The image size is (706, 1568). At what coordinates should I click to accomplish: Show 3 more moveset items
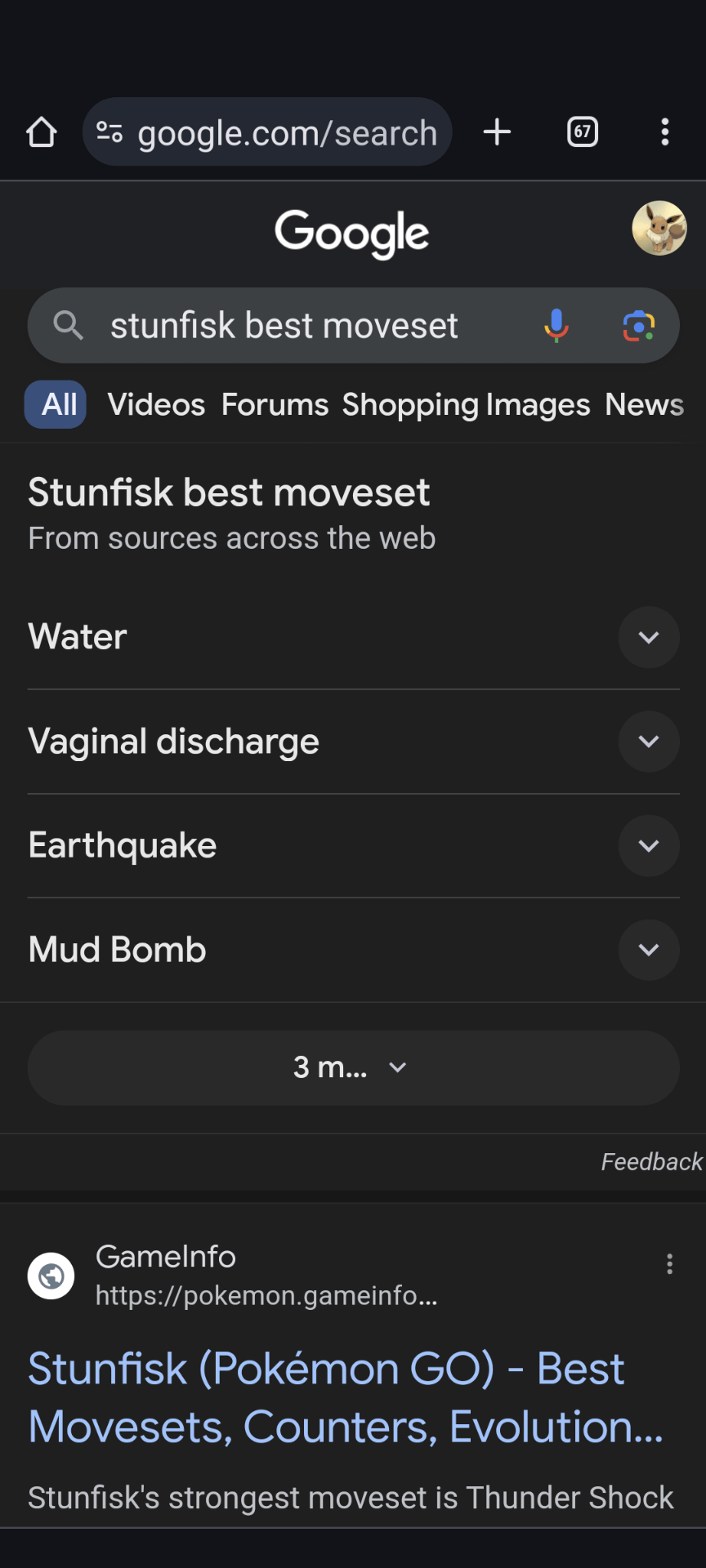point(353,1067)
